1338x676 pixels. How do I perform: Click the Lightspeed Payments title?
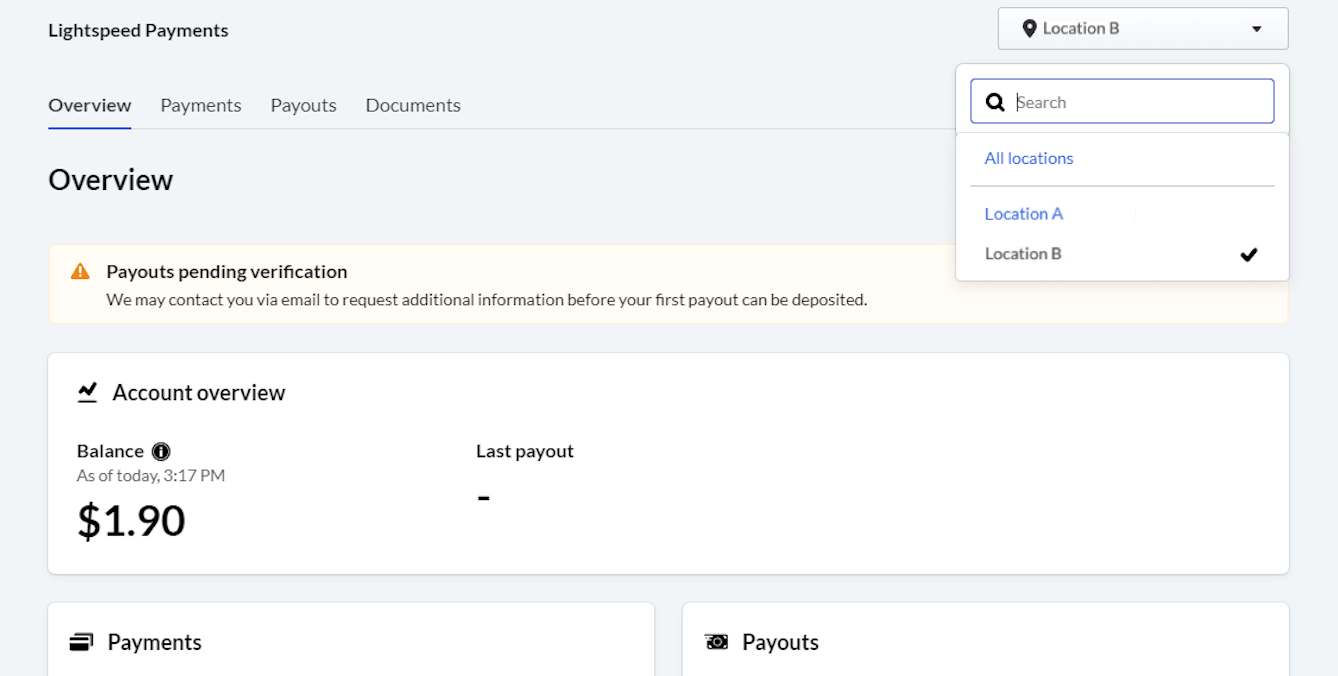(x=138, y=30)
